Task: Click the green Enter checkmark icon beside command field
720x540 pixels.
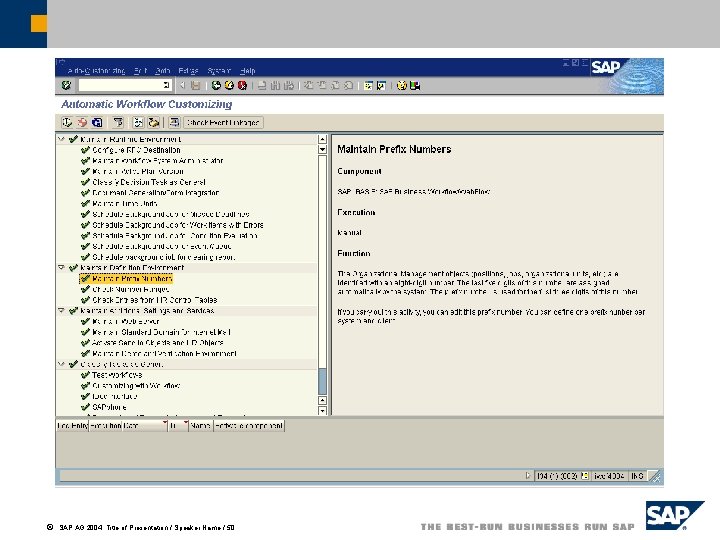Action: click(66, 85)
